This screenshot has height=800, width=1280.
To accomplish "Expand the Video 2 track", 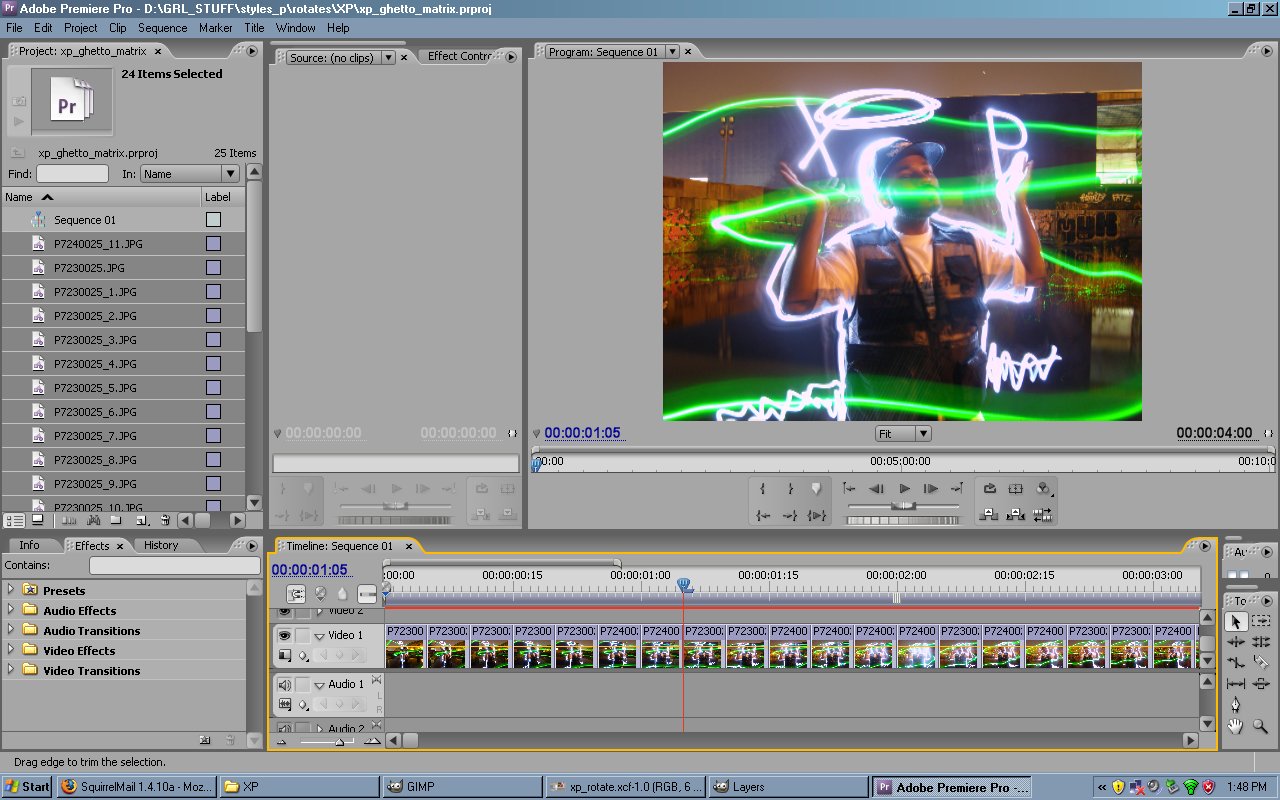I will point(321,610).
